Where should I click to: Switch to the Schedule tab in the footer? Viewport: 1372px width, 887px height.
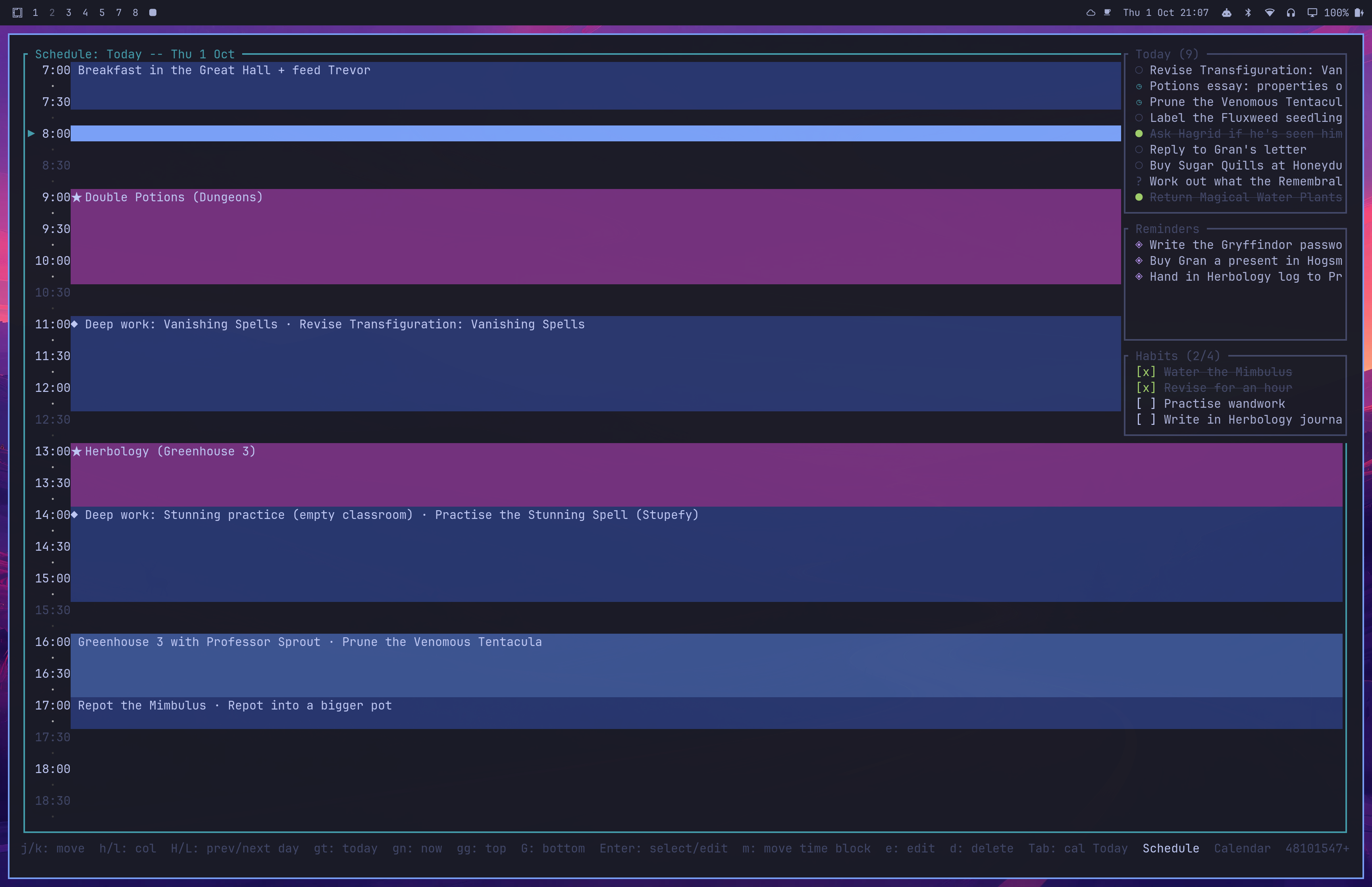[1171, 848]
